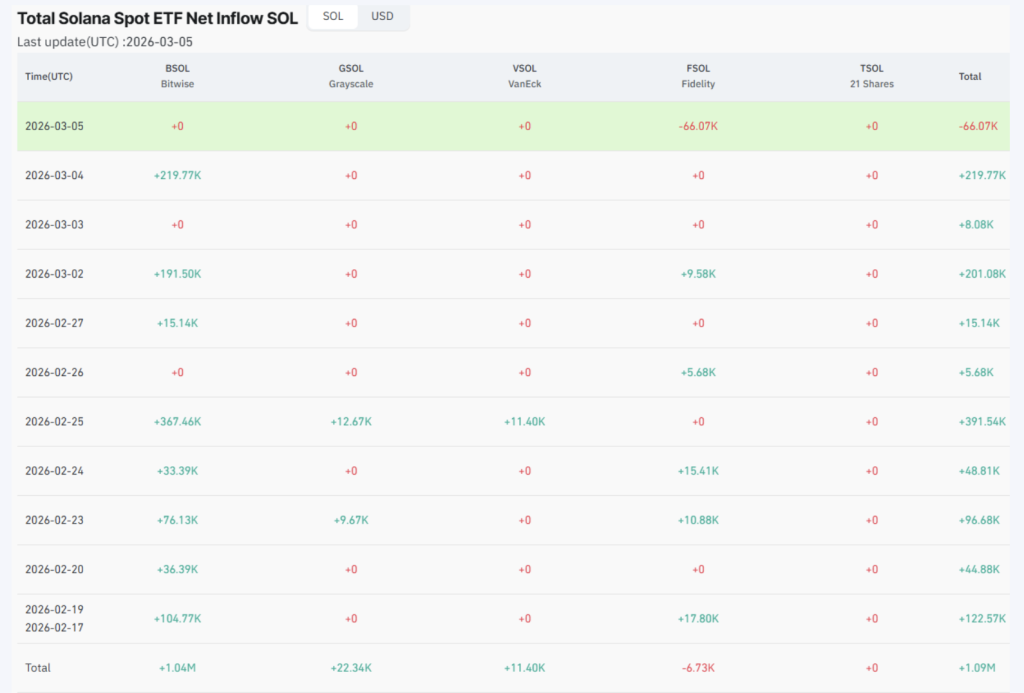Click the last update timestamp text
This screenshot has width=1024, height=693.
[104, 42]
